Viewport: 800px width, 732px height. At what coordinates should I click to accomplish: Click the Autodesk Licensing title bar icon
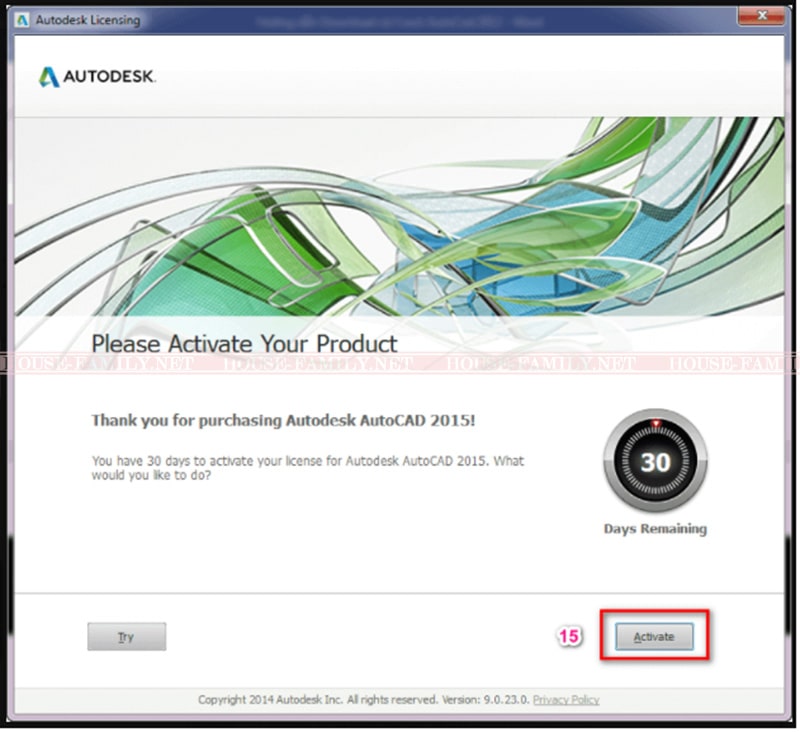click(22, 20)
